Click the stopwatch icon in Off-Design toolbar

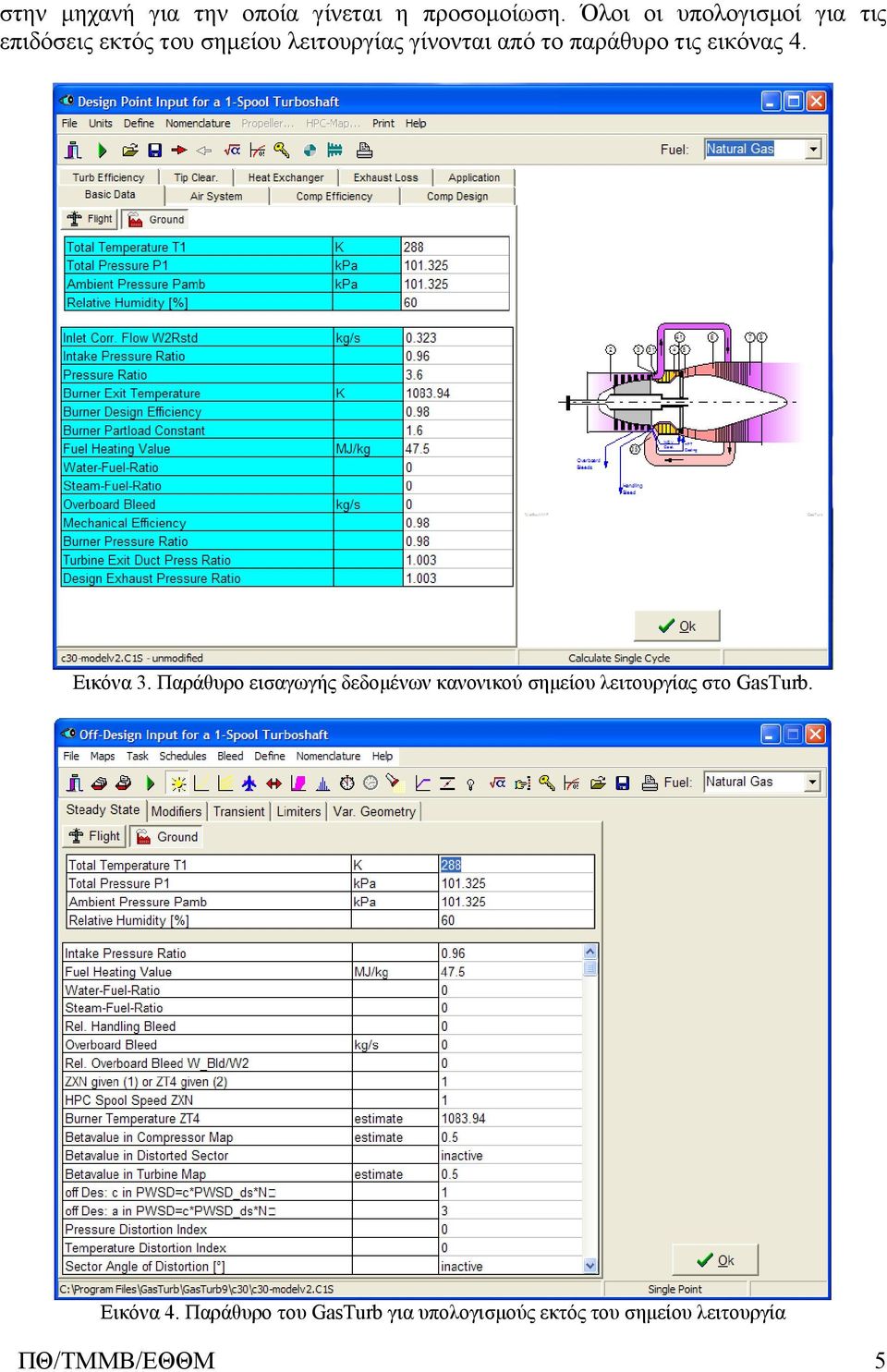coord(346,783)
